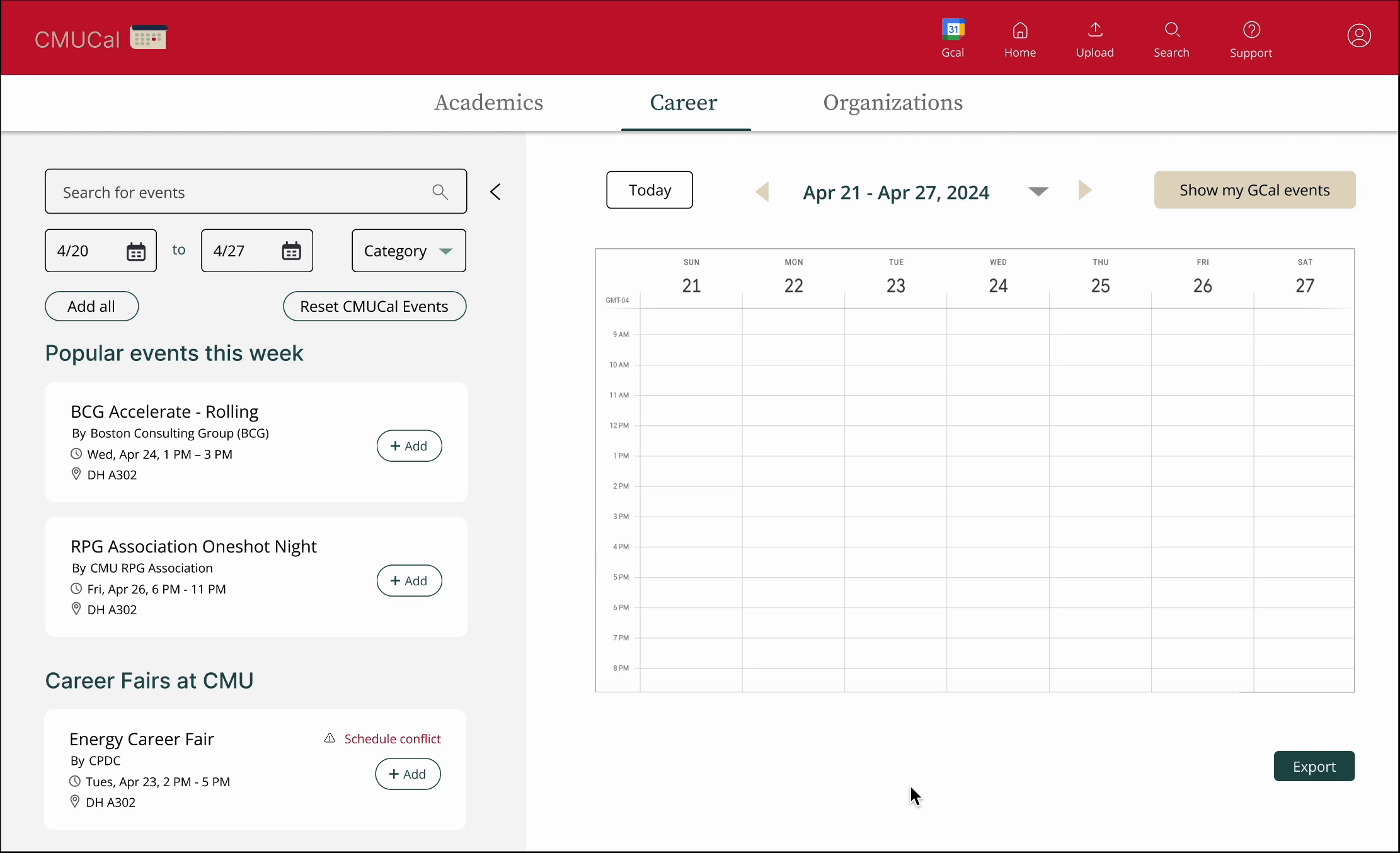The height and width of the screenshot is (853, 1400).
Task: Click By Boston Consulting Group (BCG) text
Action: pyautogui.click(x=170, y=433)
